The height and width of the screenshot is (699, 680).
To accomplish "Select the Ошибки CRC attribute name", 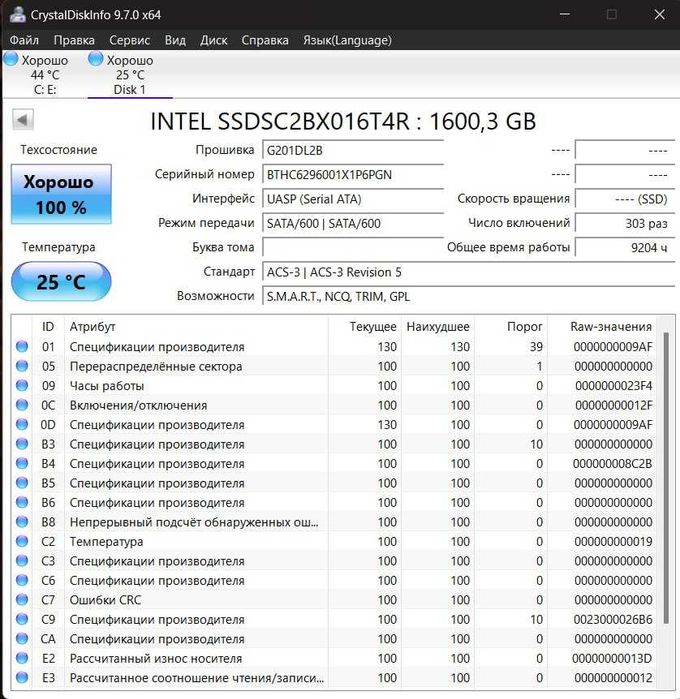I will 105,600.
